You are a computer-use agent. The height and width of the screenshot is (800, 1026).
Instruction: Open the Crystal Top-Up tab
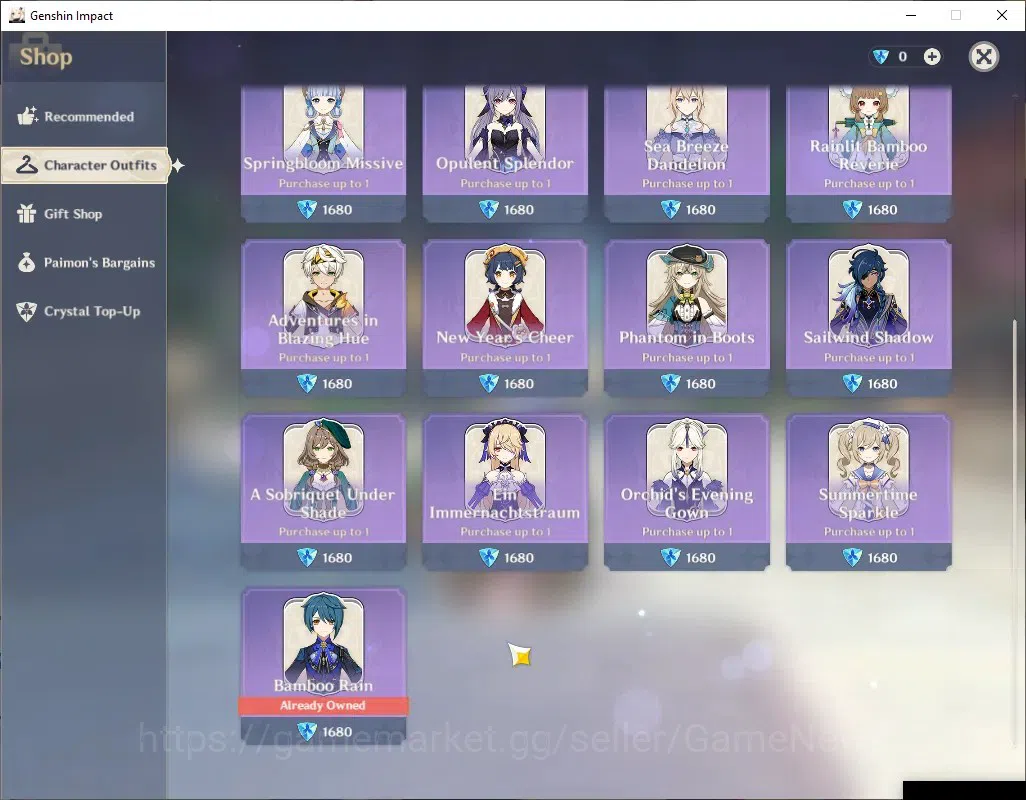click(84, 311)
